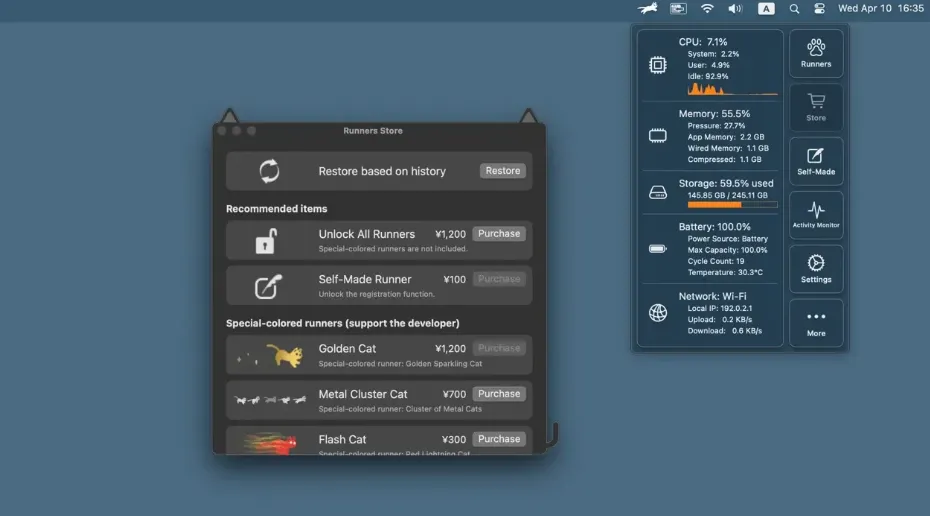930x516 pixels.
Task: Open the Wi-Fi menu bar icon
Action: 707,8
